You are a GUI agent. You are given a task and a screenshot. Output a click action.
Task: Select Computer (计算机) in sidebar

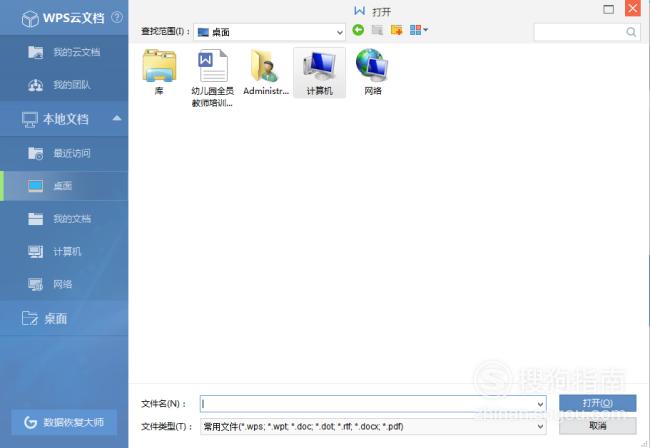tap(64, 252)
